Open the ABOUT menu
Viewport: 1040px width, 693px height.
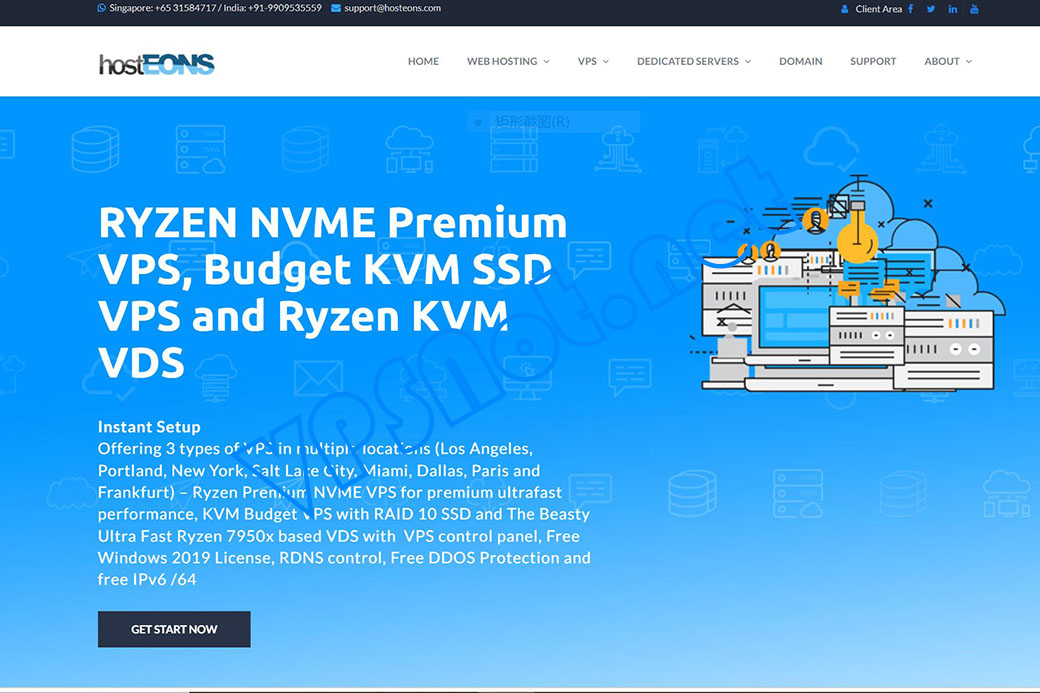(942, 61)
